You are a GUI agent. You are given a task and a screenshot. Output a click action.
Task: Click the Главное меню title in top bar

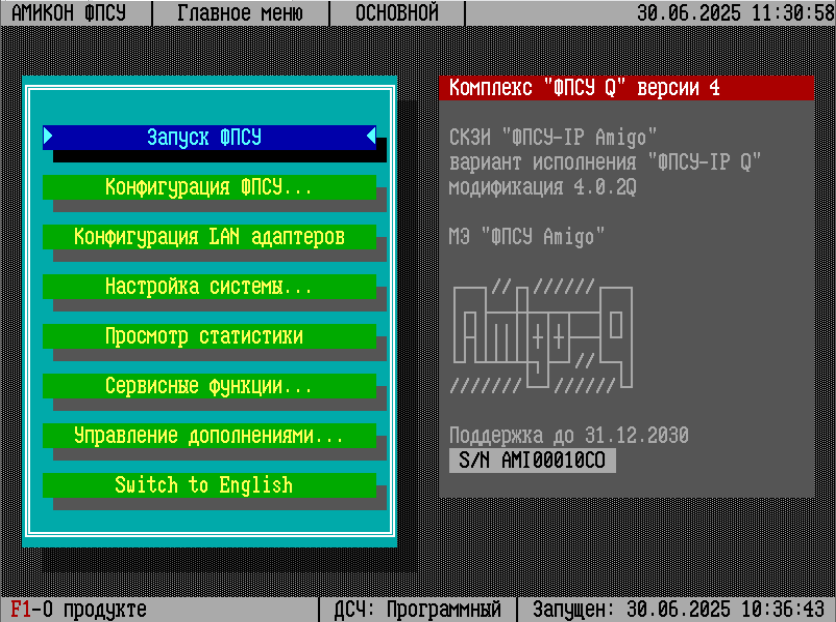[240, 13]
